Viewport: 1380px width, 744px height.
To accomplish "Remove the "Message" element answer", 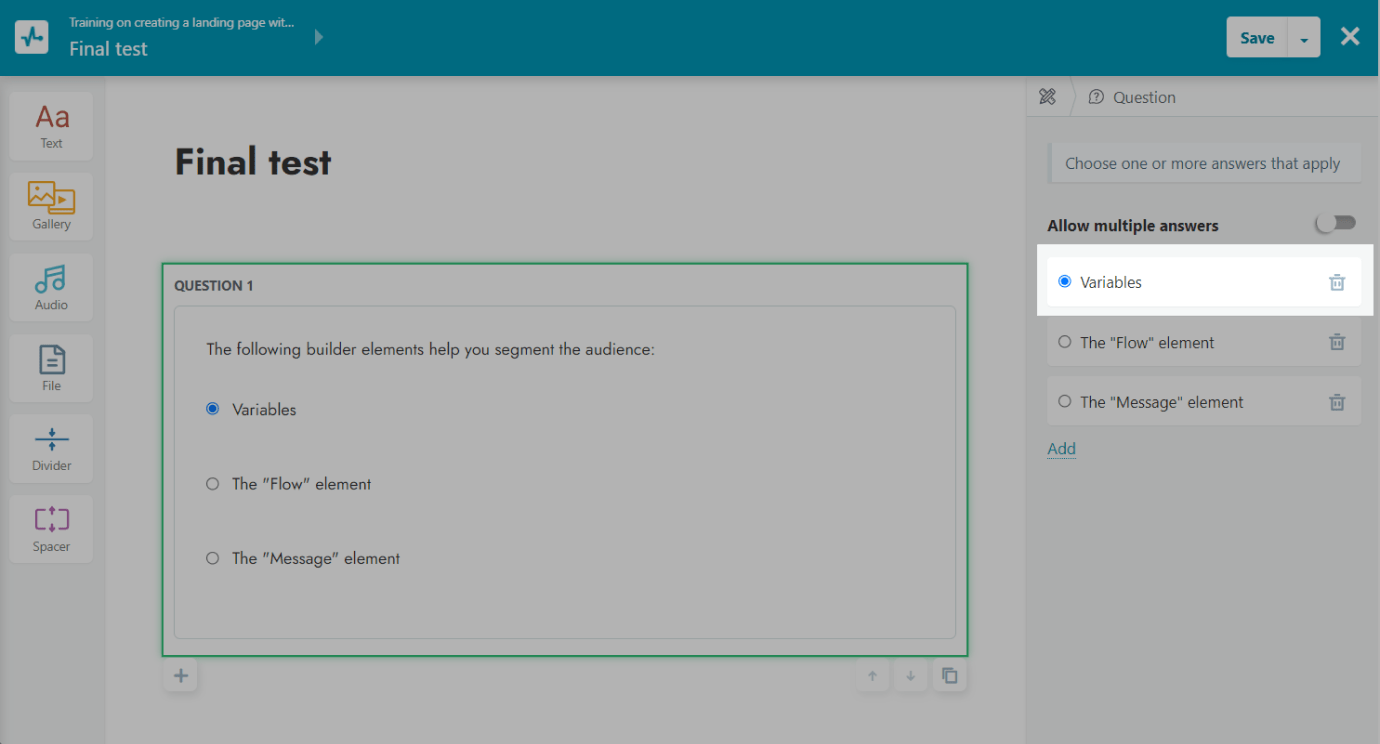I will tap(1337, 402).
